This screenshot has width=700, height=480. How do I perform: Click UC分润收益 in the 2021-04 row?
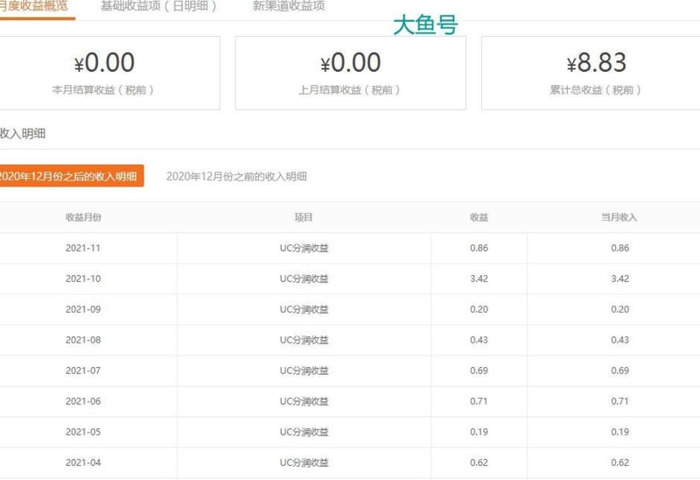tap(304, 463)
